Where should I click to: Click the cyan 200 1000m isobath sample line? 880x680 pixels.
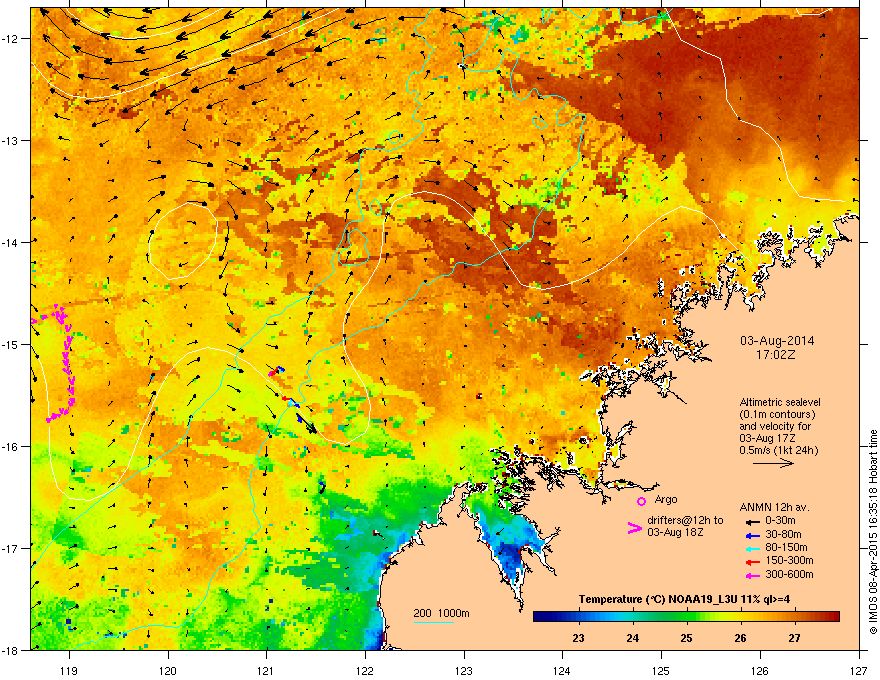tap(434, 622)
